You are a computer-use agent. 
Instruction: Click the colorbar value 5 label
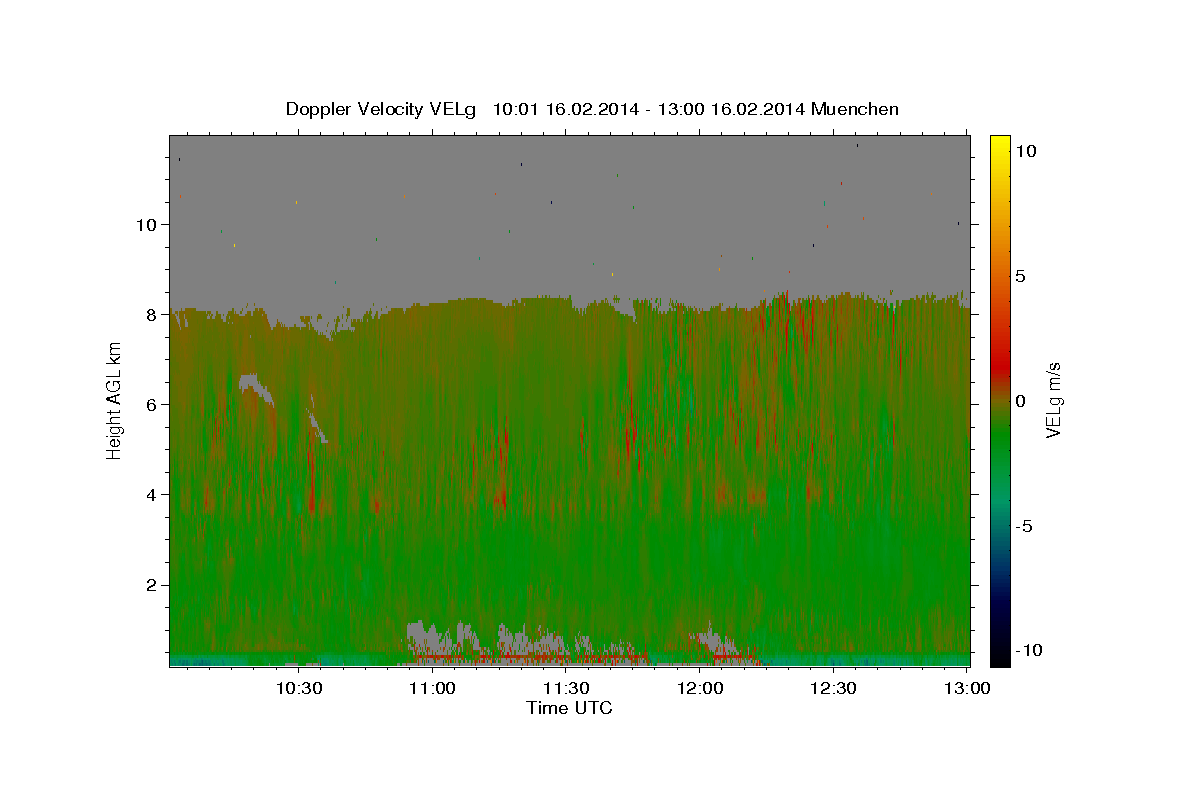[x=1019, y=276]
